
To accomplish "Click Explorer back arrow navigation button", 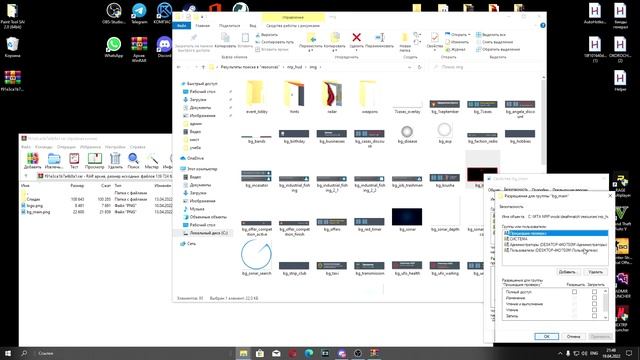I will pos(179,67).
